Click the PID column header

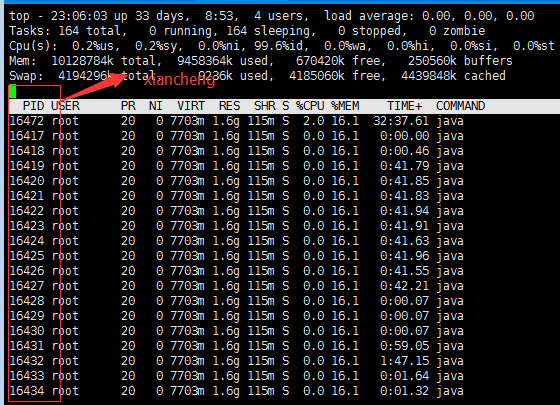pos(33,106)
